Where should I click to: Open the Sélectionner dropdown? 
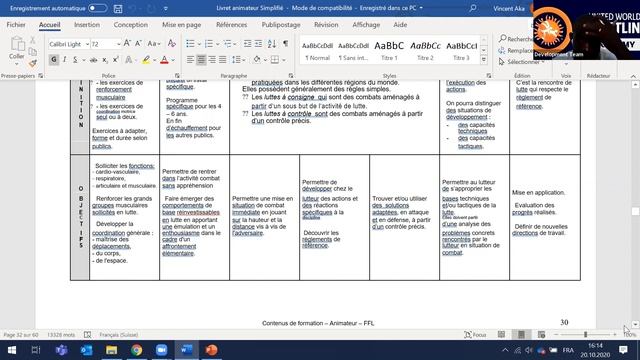tap(522, 62)
